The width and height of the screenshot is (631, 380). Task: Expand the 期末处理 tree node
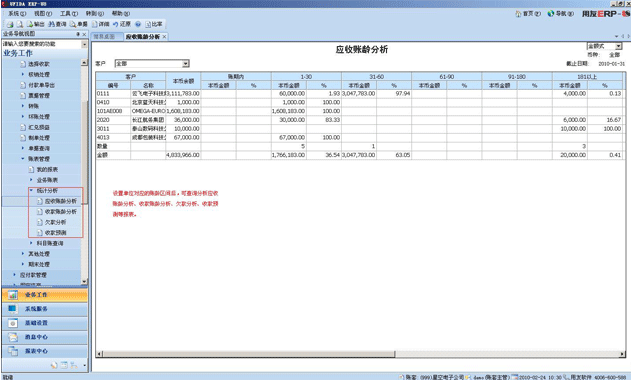pyautogui.click(x=23, y=264)
